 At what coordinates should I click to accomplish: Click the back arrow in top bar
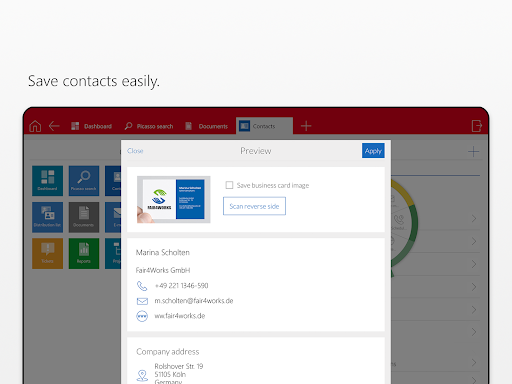coord(54,126)
